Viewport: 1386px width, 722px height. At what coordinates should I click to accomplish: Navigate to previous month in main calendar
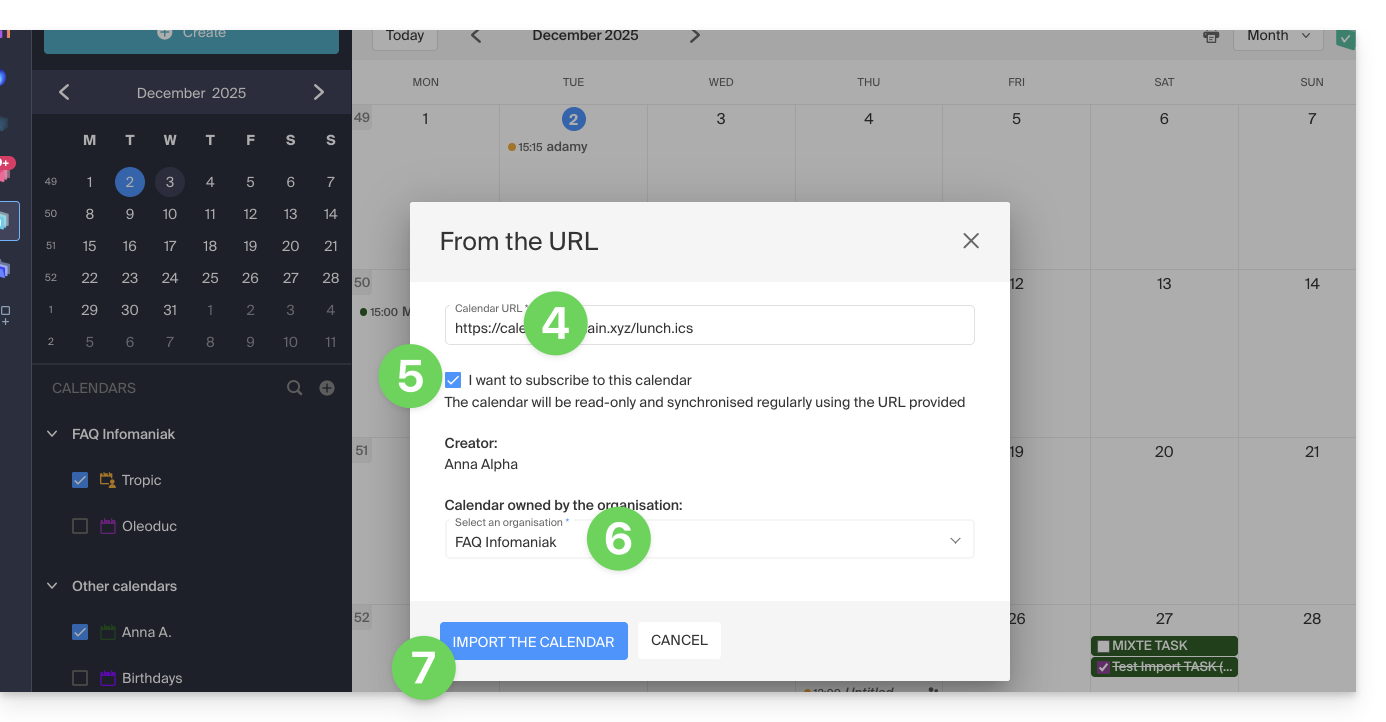pyautogui.click(x=476, y=36)
